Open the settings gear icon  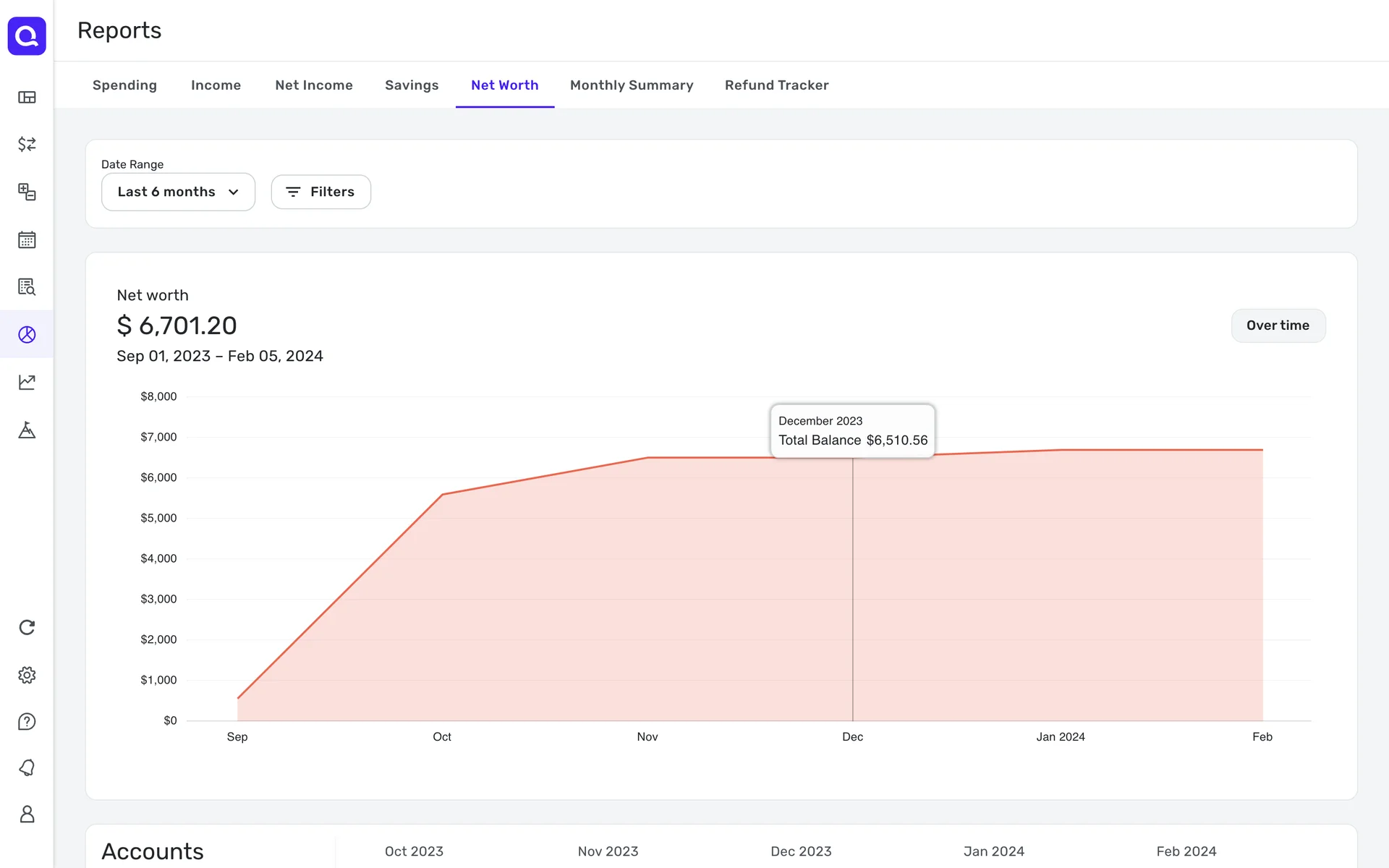27,675
